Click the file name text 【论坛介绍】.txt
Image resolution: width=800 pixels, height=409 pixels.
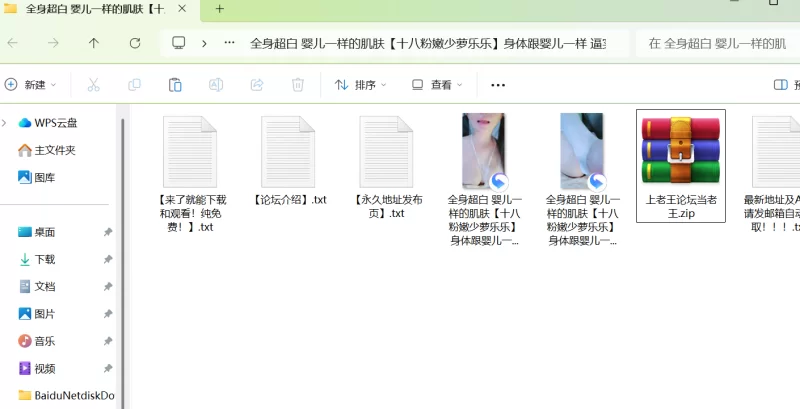[x=289, y=200]
